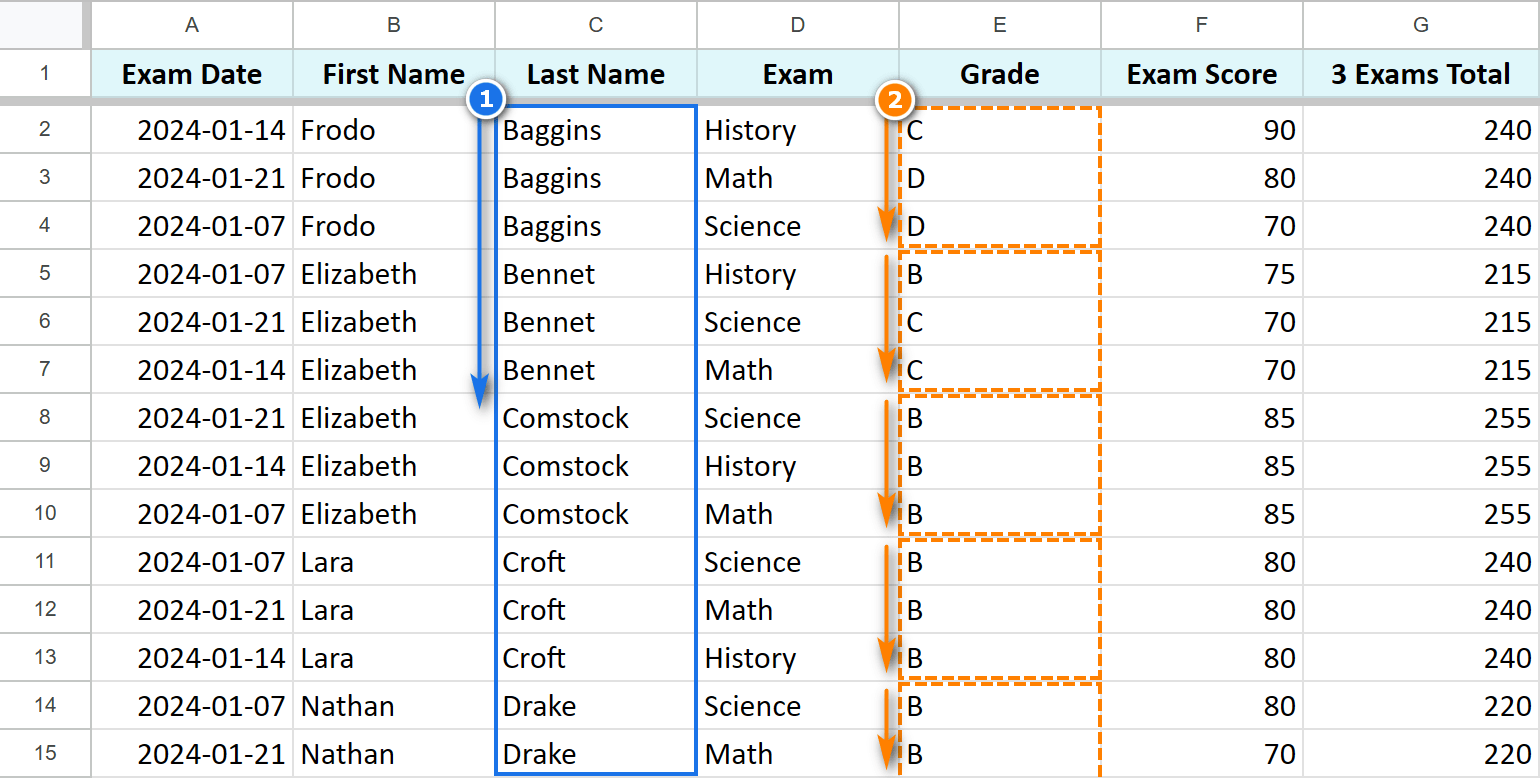Select total 240 in row 13
Viewport: 1540px width, 778px height.
pyautogui.click(x=1421, y=658)
